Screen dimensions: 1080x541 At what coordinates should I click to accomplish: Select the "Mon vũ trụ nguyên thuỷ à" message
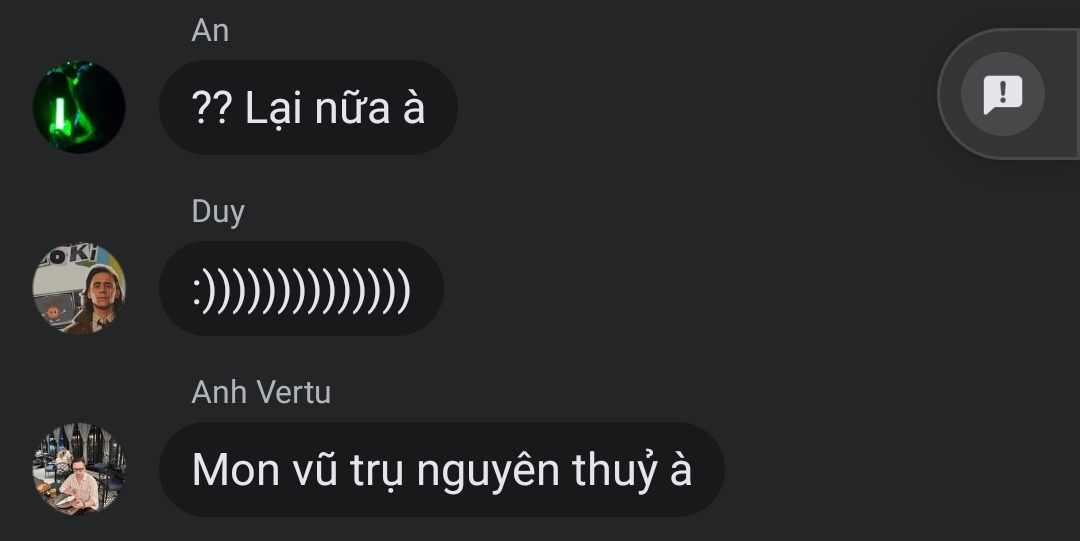tap(442, 469)
